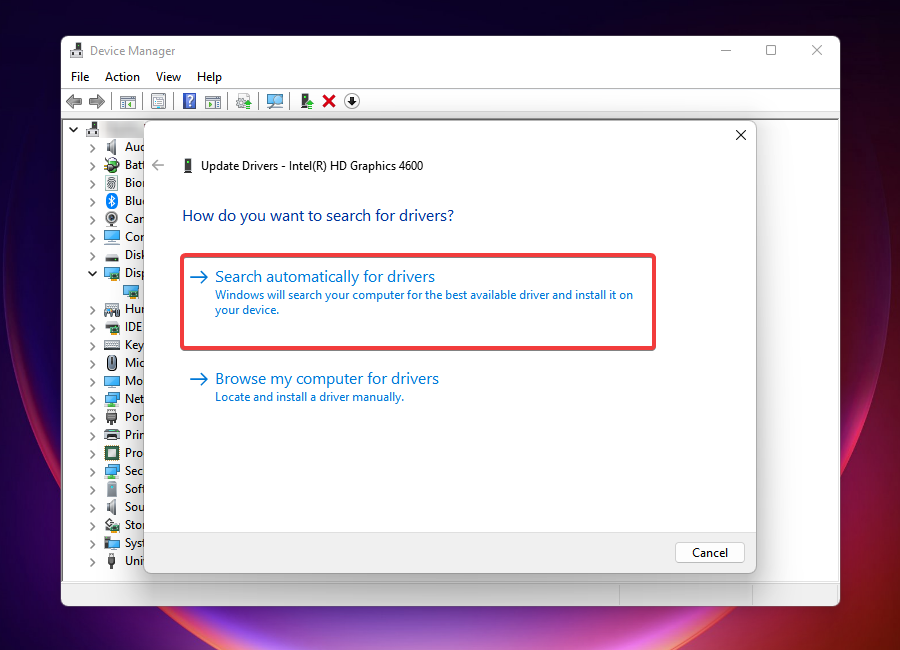900x650 pixels.
Task: Close the Update Drivers dialog
Action: (740, 135)
